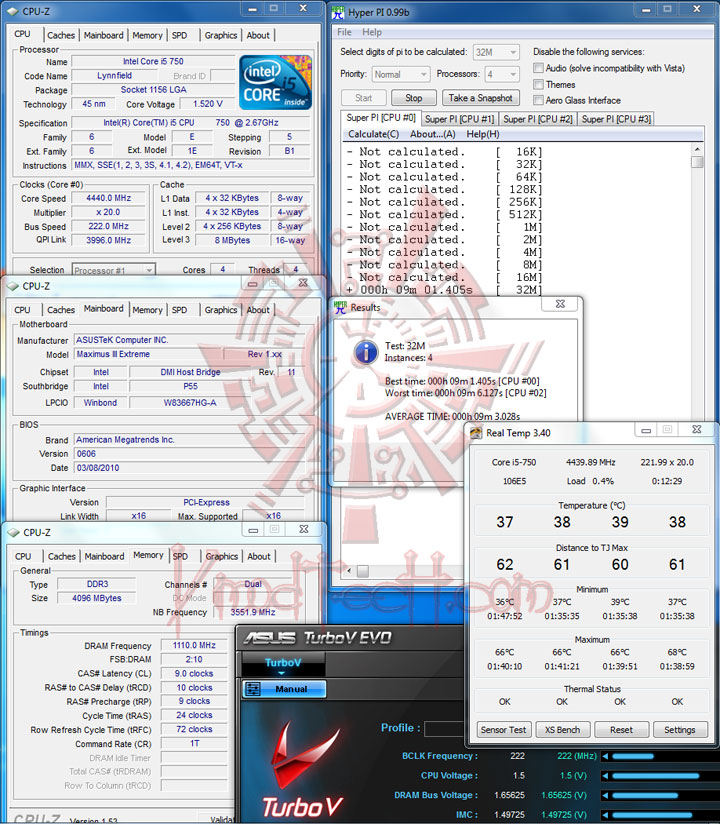
Task: Click the Hyper PI Stop button
Action: pos(414,98)
